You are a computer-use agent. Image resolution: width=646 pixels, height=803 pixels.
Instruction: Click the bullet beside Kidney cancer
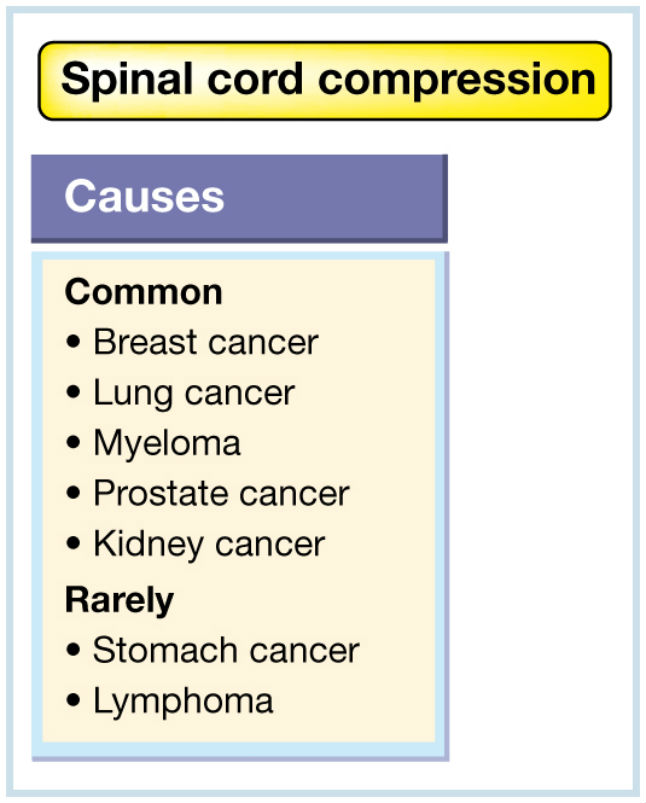pos(74,543)
